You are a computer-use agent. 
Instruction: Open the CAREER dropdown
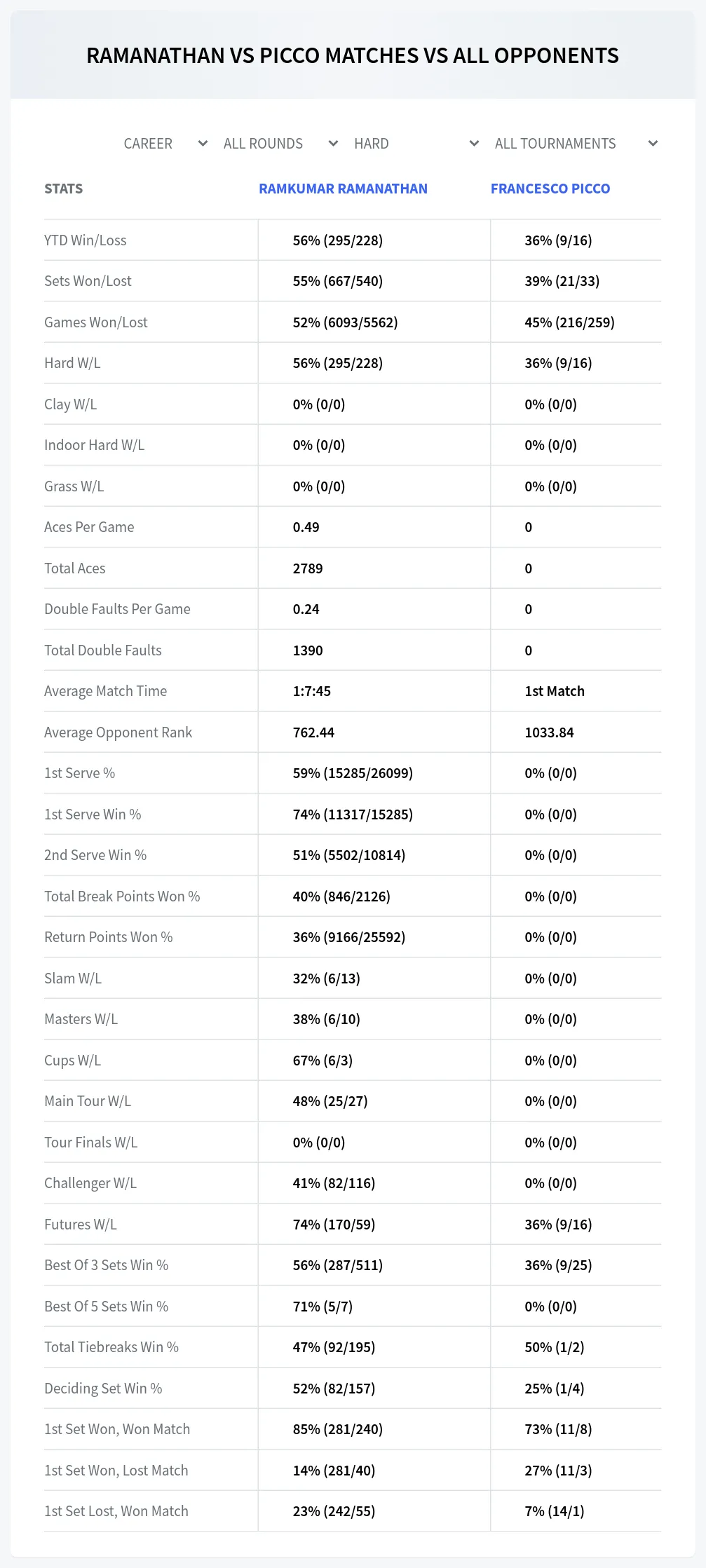(x=165, y=144)
